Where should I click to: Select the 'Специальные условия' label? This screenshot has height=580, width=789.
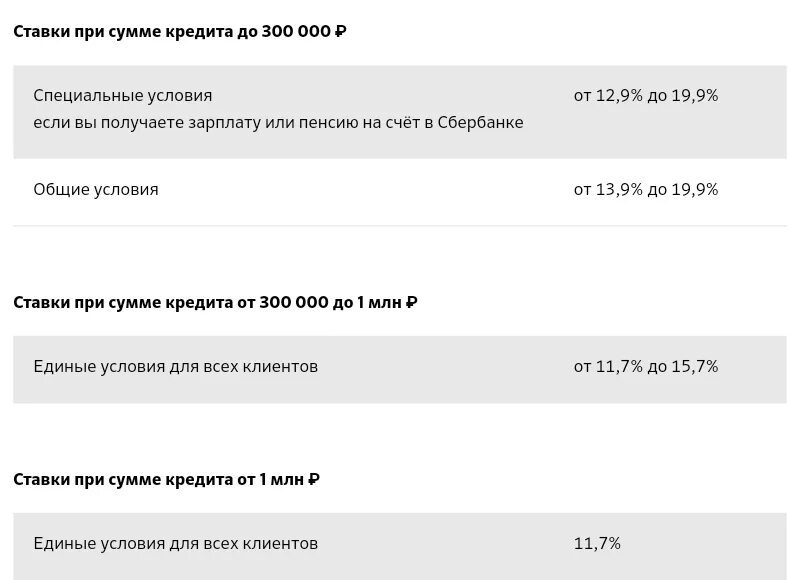[x=123, y=96]
